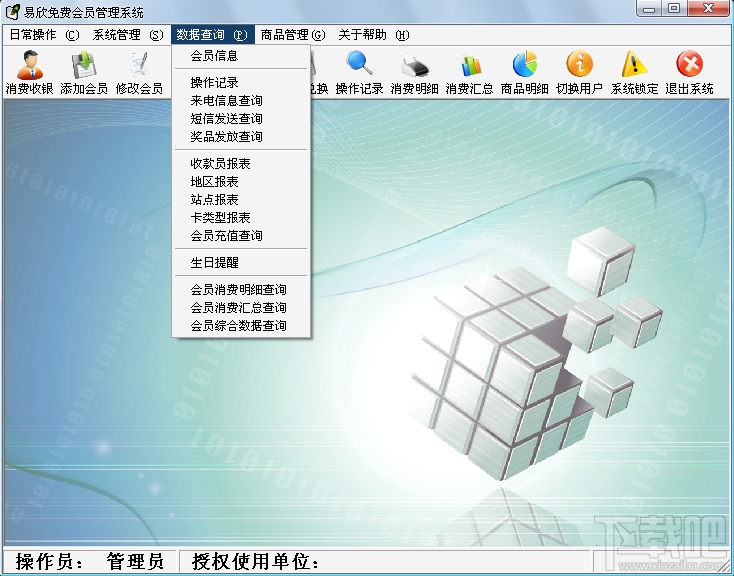Select the 修改会员 edit member icon
Image resolution: width=734 pixels, height=576 pixels.
[139, 72]
